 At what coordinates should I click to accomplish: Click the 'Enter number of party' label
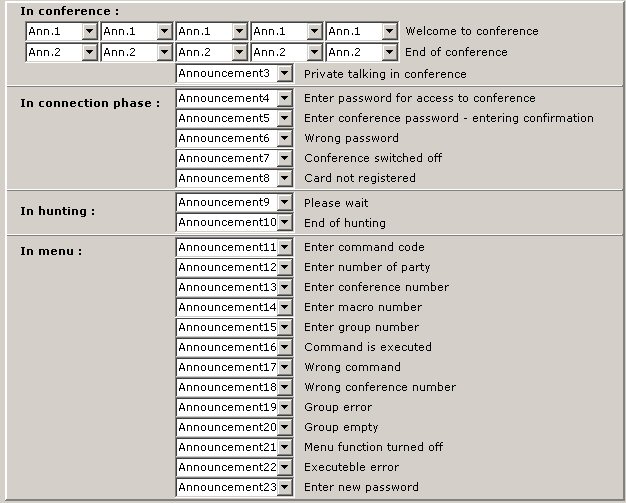coord(367,267)
